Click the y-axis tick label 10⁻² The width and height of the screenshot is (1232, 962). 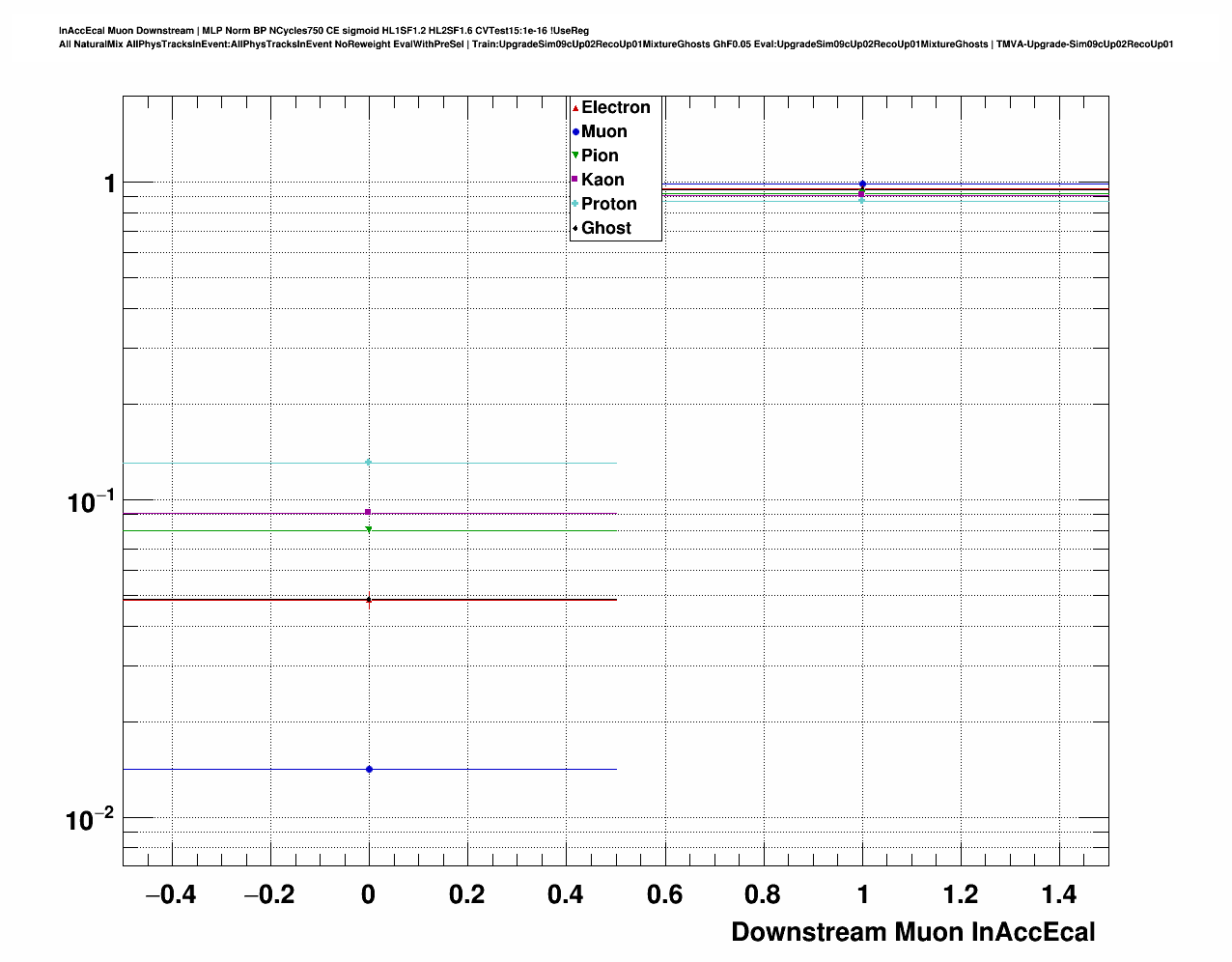pos(90,820)
